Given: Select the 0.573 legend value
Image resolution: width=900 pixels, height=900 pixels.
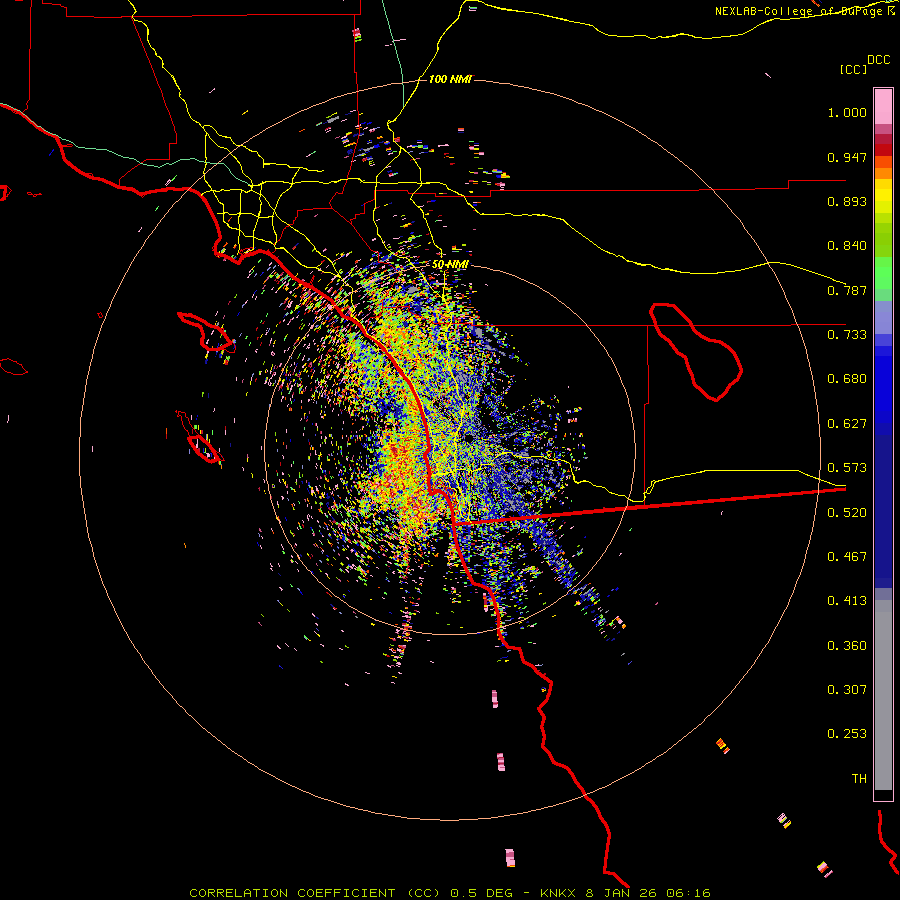Looking at the screenshot, I should tap(847, 468).
